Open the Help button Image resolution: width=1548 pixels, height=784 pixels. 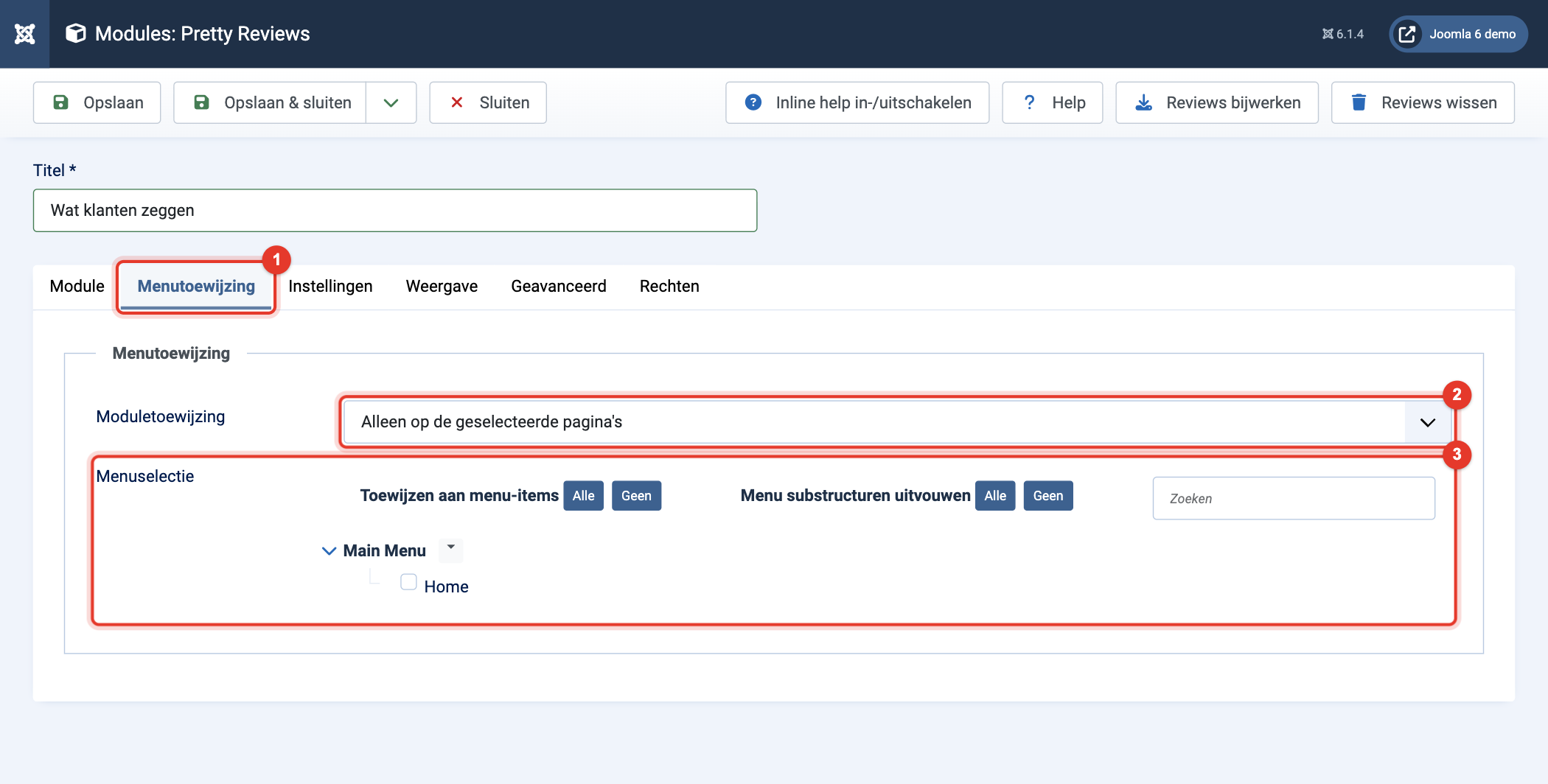pyautogui.click(x=1053, y=102)
